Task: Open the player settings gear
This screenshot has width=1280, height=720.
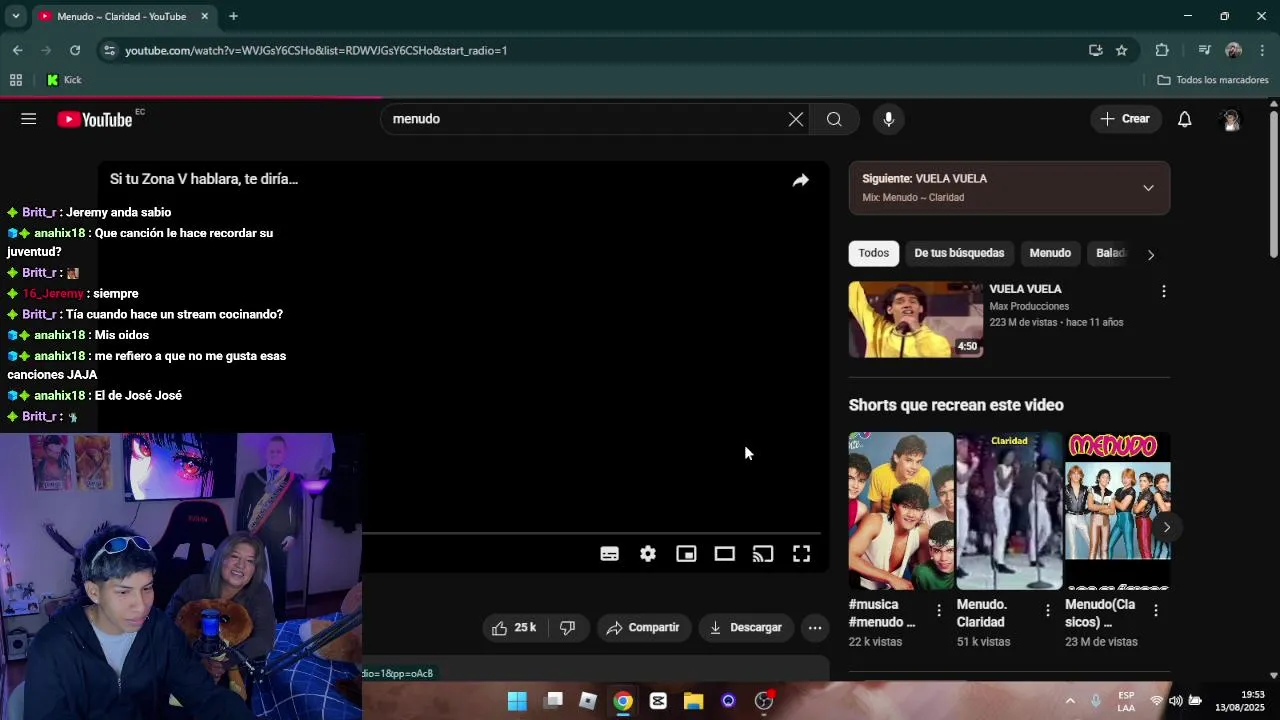Action: (x=648, y=554)
